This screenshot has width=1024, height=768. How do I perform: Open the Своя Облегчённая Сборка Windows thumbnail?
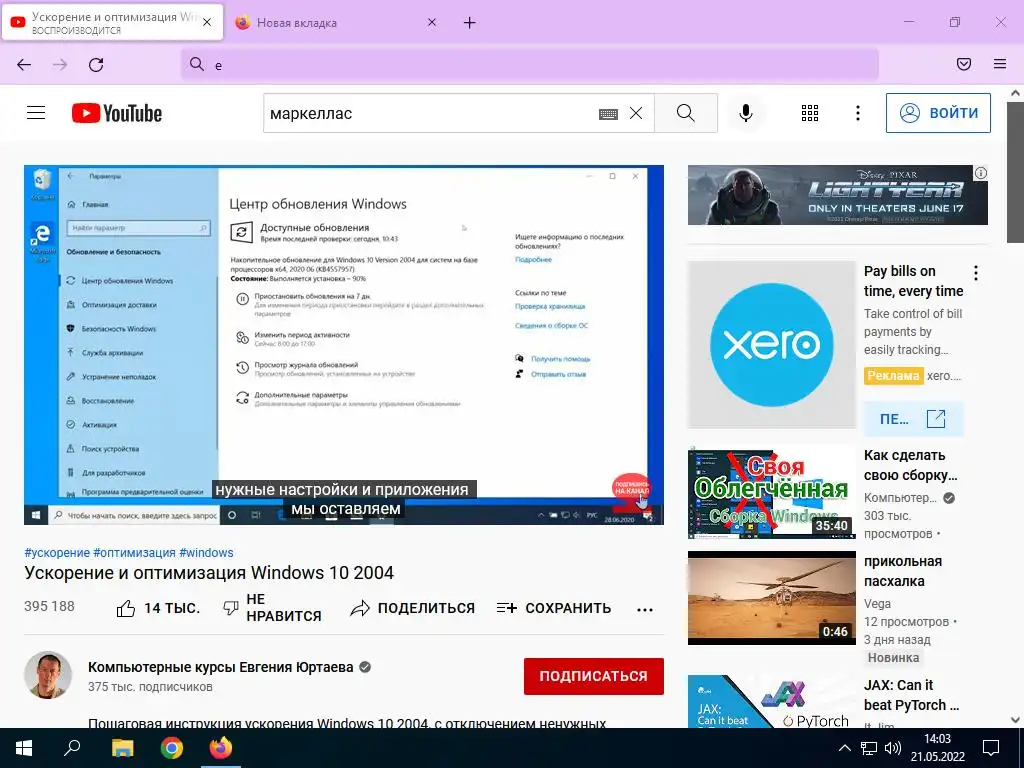[771, 492]
